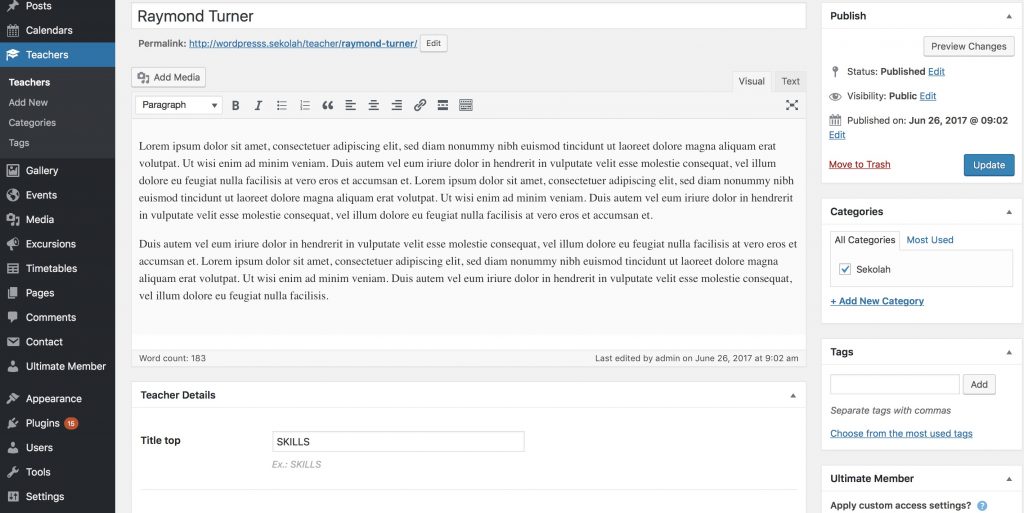Insert Read More tag

click(x=443, y=105)
